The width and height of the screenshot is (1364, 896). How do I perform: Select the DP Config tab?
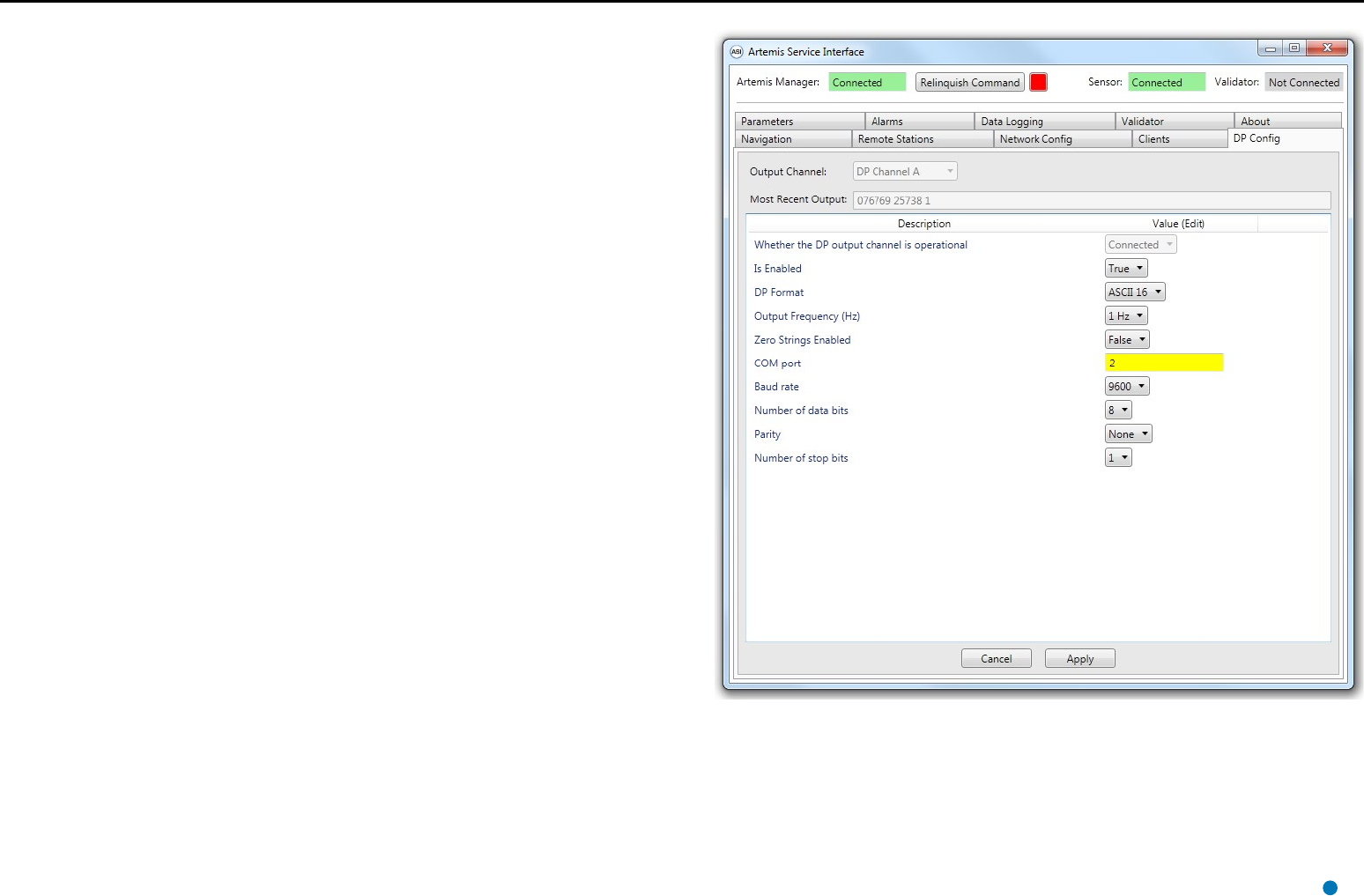[1285, 138]
